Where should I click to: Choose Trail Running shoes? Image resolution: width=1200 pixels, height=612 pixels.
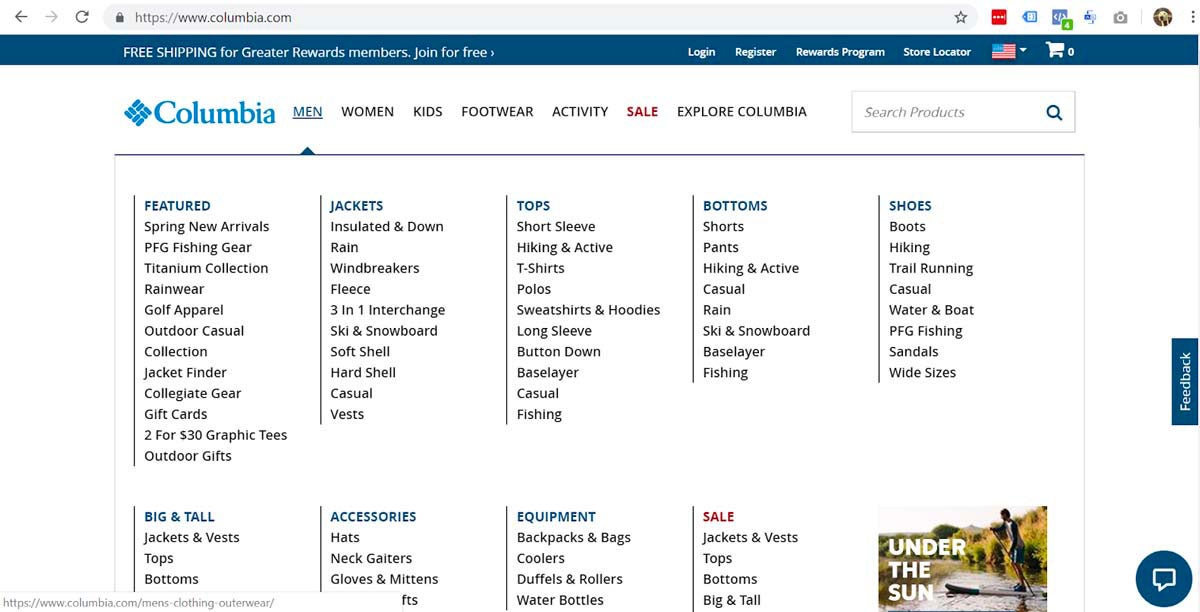(x=931, y=268)
